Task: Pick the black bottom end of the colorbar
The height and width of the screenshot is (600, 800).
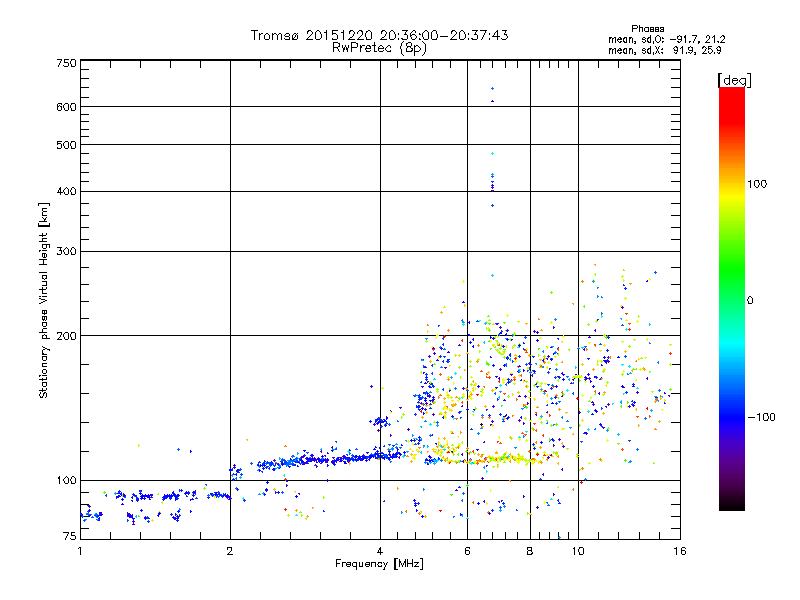Action: pyautogui.click(x=732, y=503)
